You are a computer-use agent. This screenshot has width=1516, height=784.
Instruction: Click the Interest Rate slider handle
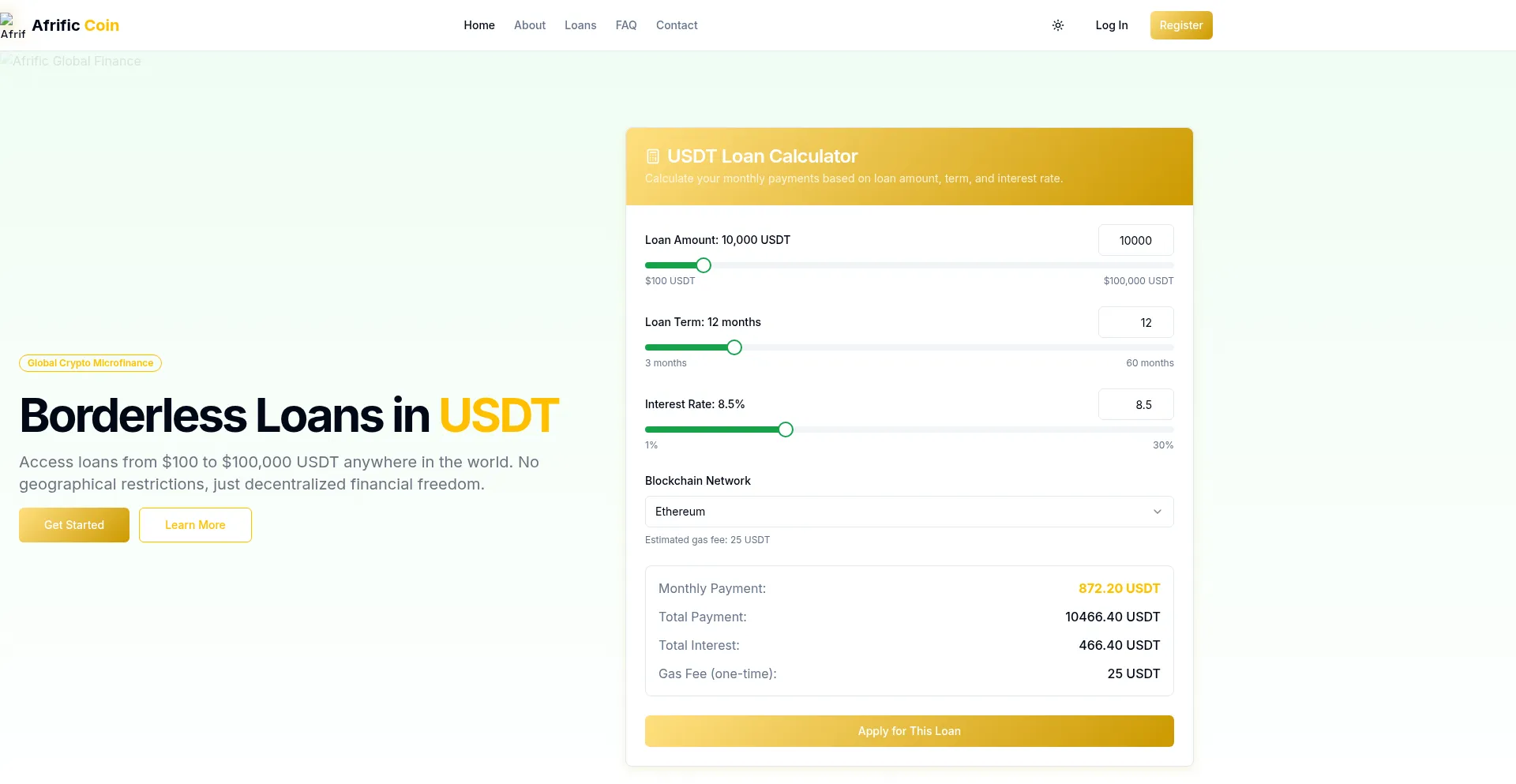pyautogui.click(x=786, y=430)
